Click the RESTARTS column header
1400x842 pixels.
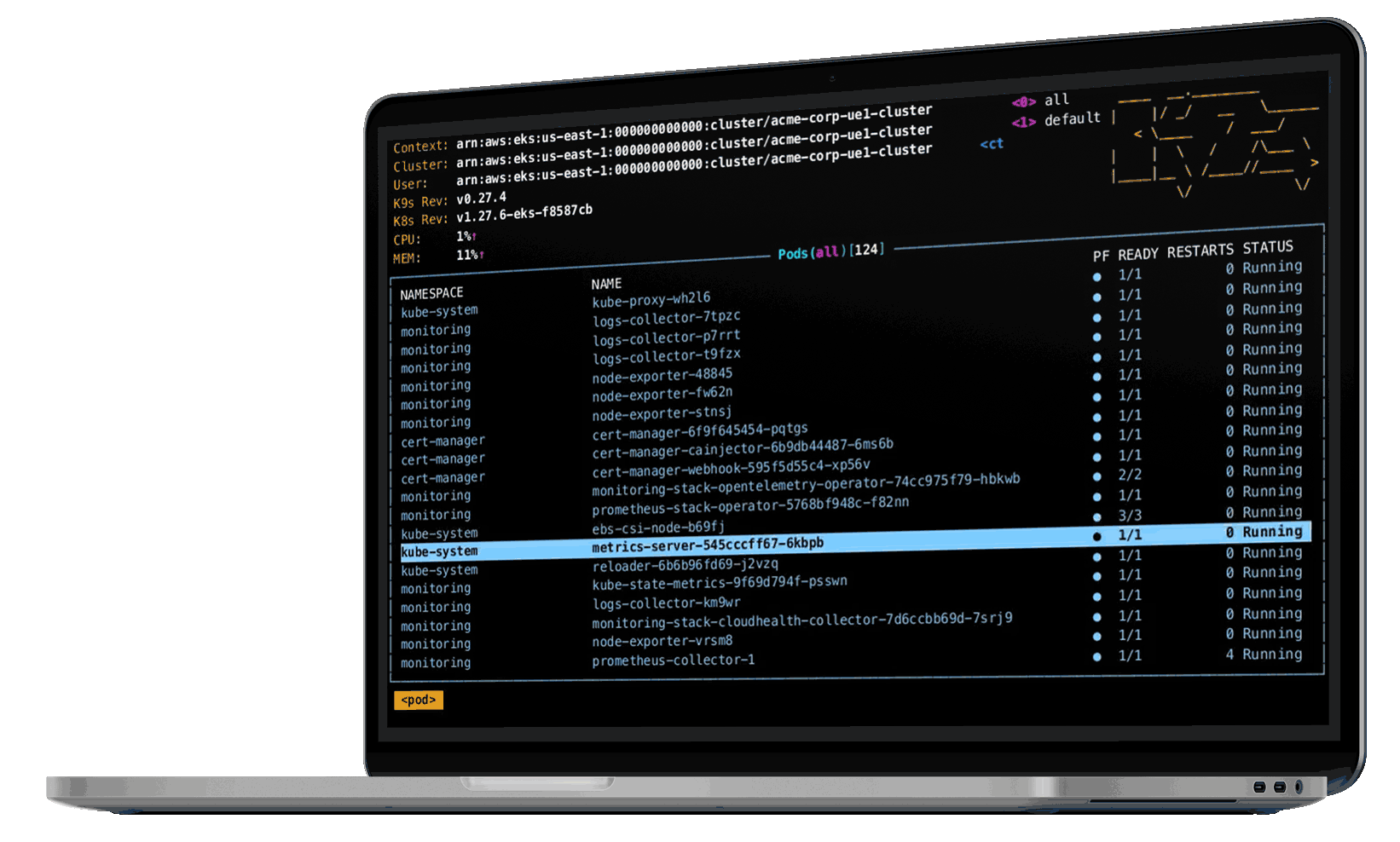(x=1200, y=251)
